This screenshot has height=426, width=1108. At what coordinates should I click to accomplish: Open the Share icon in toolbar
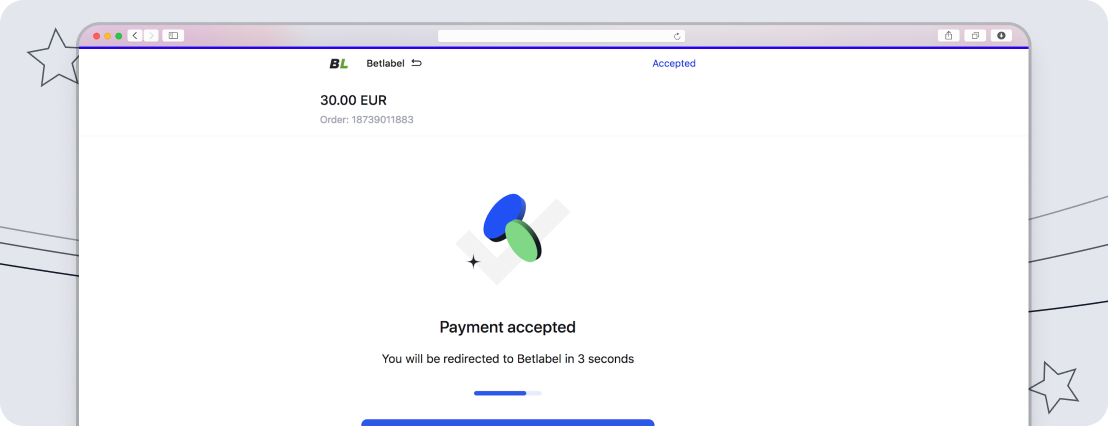click(948, 36)
